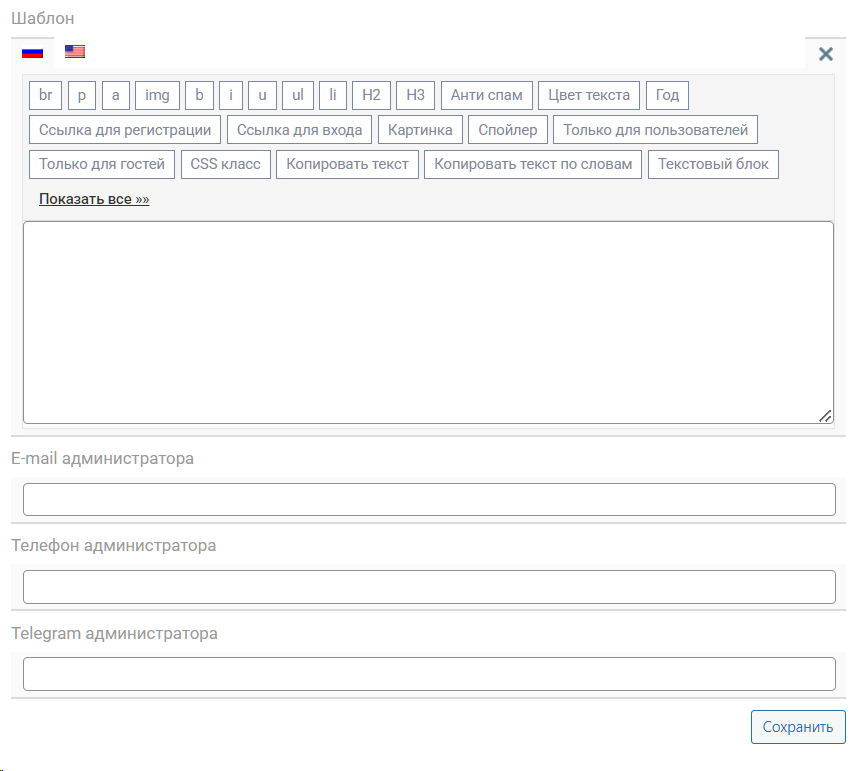Insert the Спойлер block
Viewport: 858px width, 771px height.
(x=508, y=130)
